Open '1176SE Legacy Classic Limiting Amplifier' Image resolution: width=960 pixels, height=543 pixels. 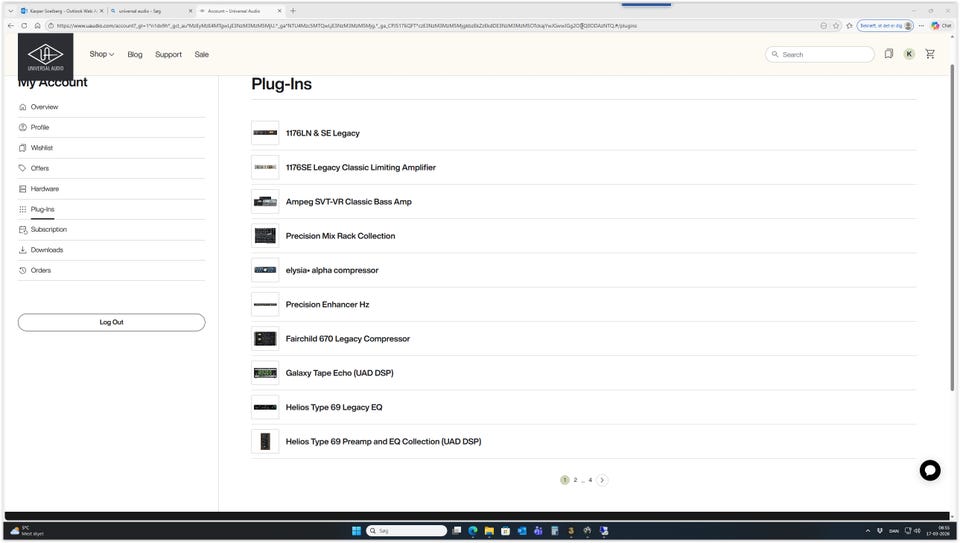[361, 167]
